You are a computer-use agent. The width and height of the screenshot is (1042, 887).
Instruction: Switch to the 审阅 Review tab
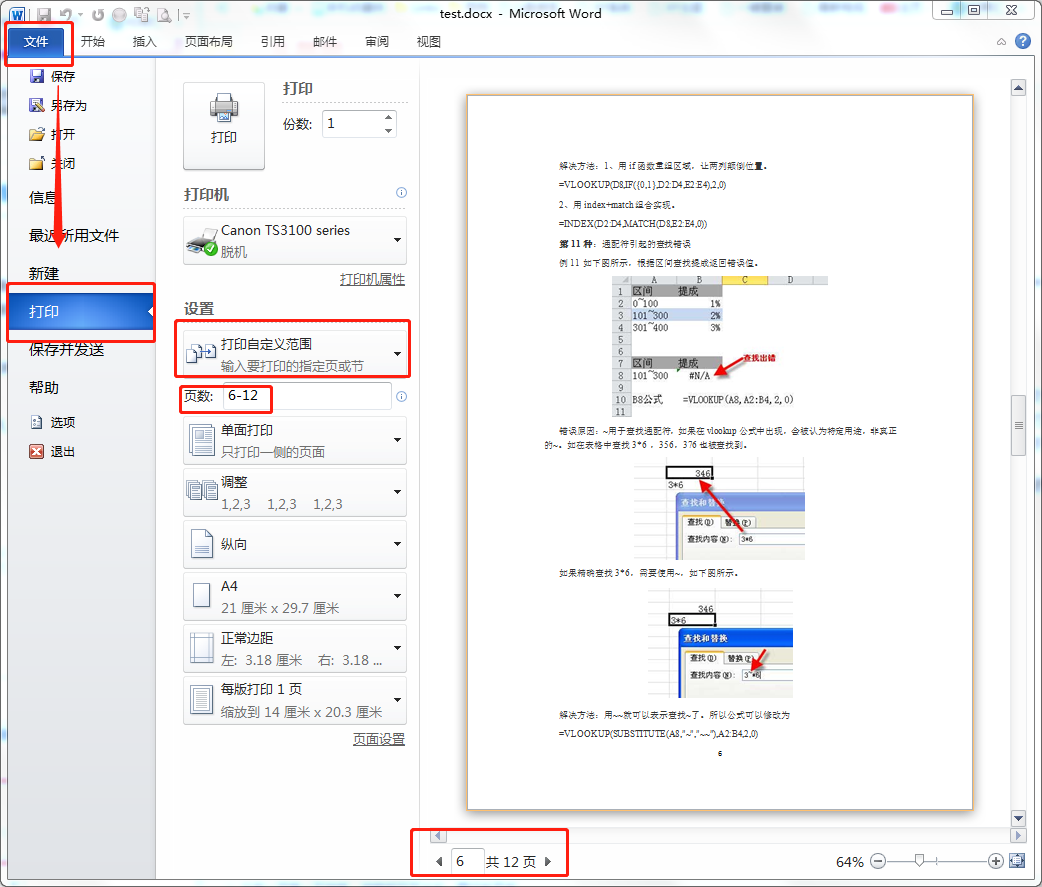[x=377, y=42]
